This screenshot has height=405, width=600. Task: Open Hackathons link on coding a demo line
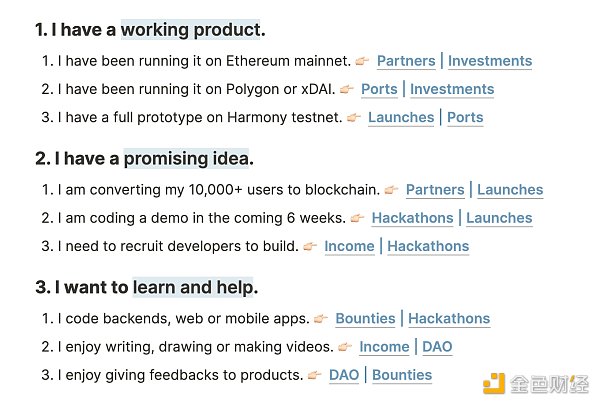click(x=412, y=218)
